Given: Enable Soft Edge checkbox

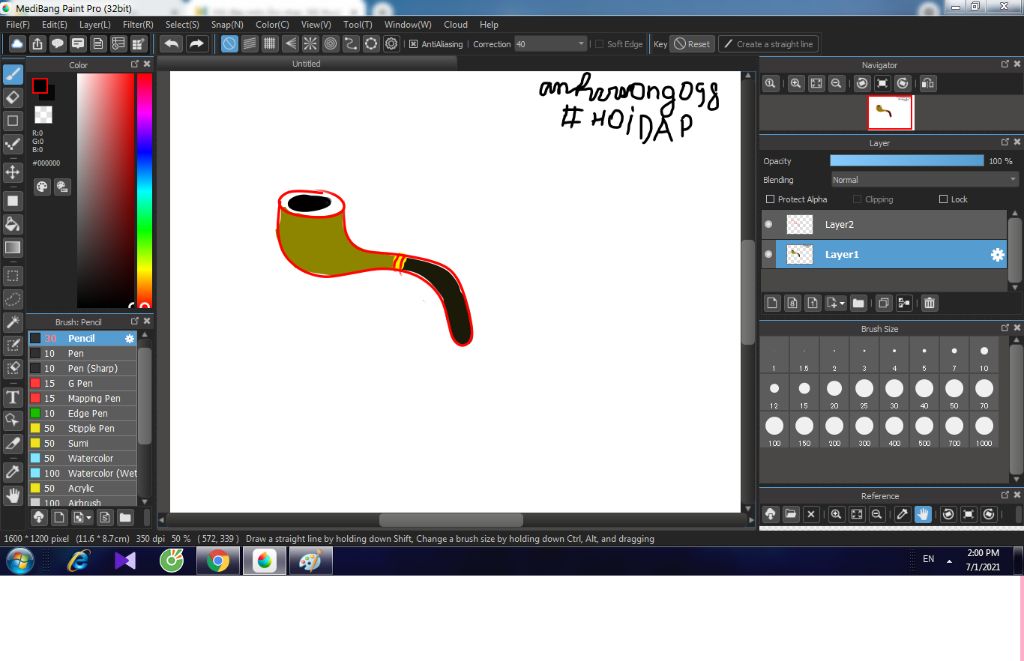Looking at the screenshot, I should pos(600,44).
